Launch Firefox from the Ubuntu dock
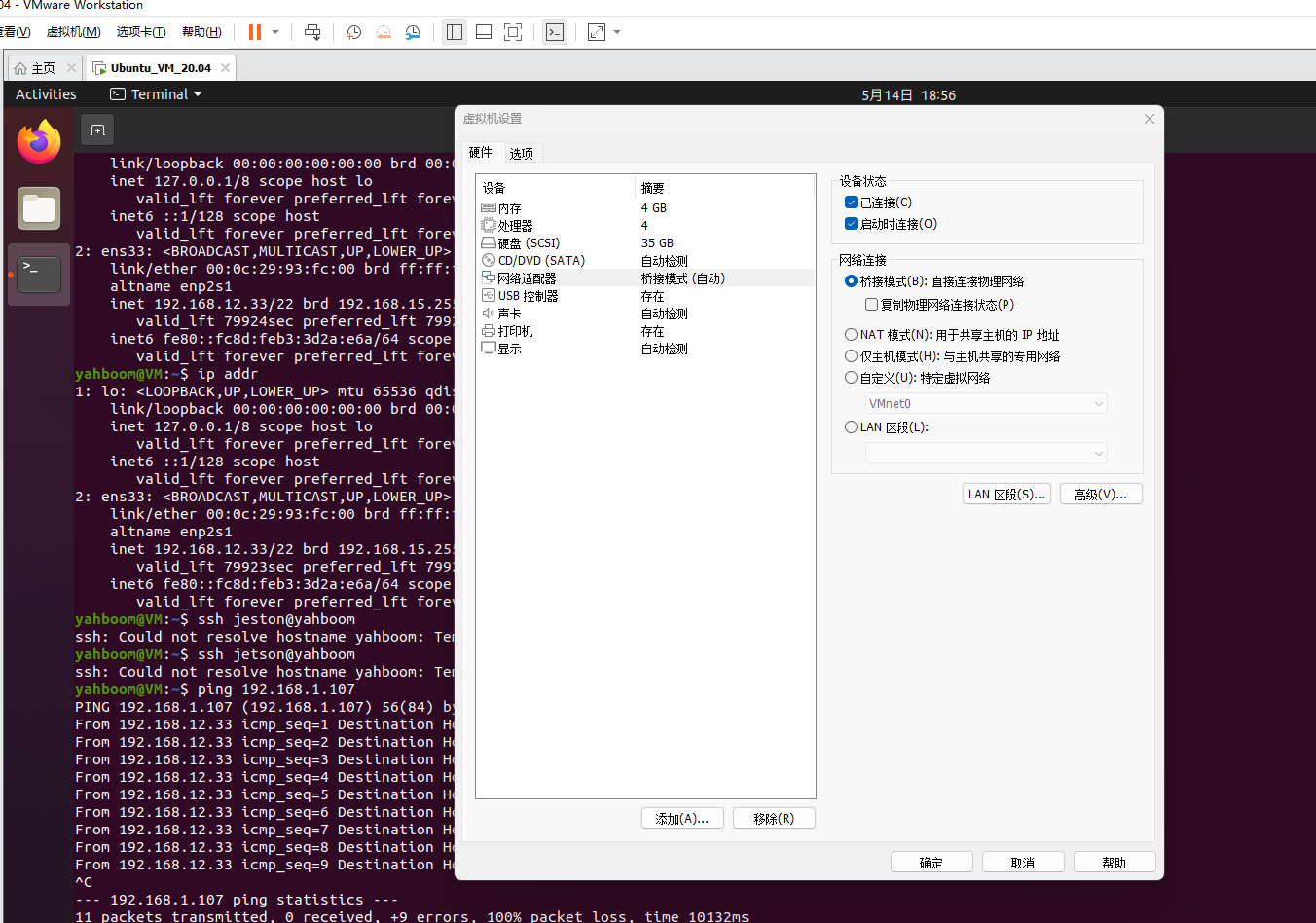Screen dimensions: 1316x923 (x=39, y=143)
